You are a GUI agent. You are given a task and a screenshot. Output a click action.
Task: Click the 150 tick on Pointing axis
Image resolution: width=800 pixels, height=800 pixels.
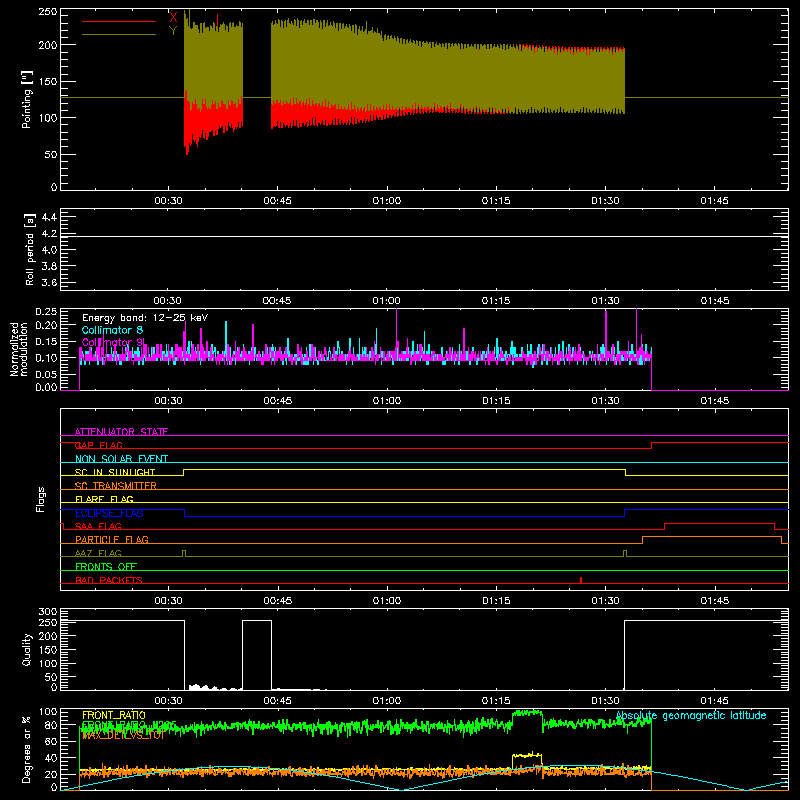click(x=49, y=81)
